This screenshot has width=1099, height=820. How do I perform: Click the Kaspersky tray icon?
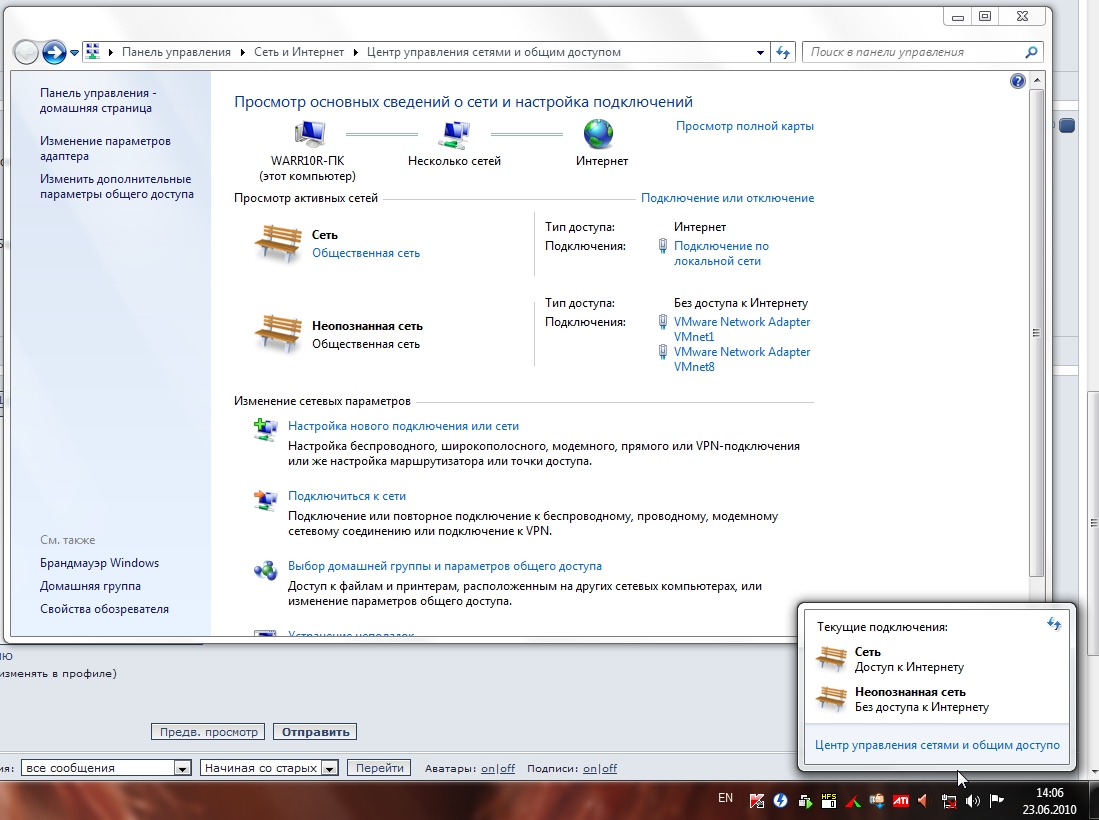tap(757, 800)
